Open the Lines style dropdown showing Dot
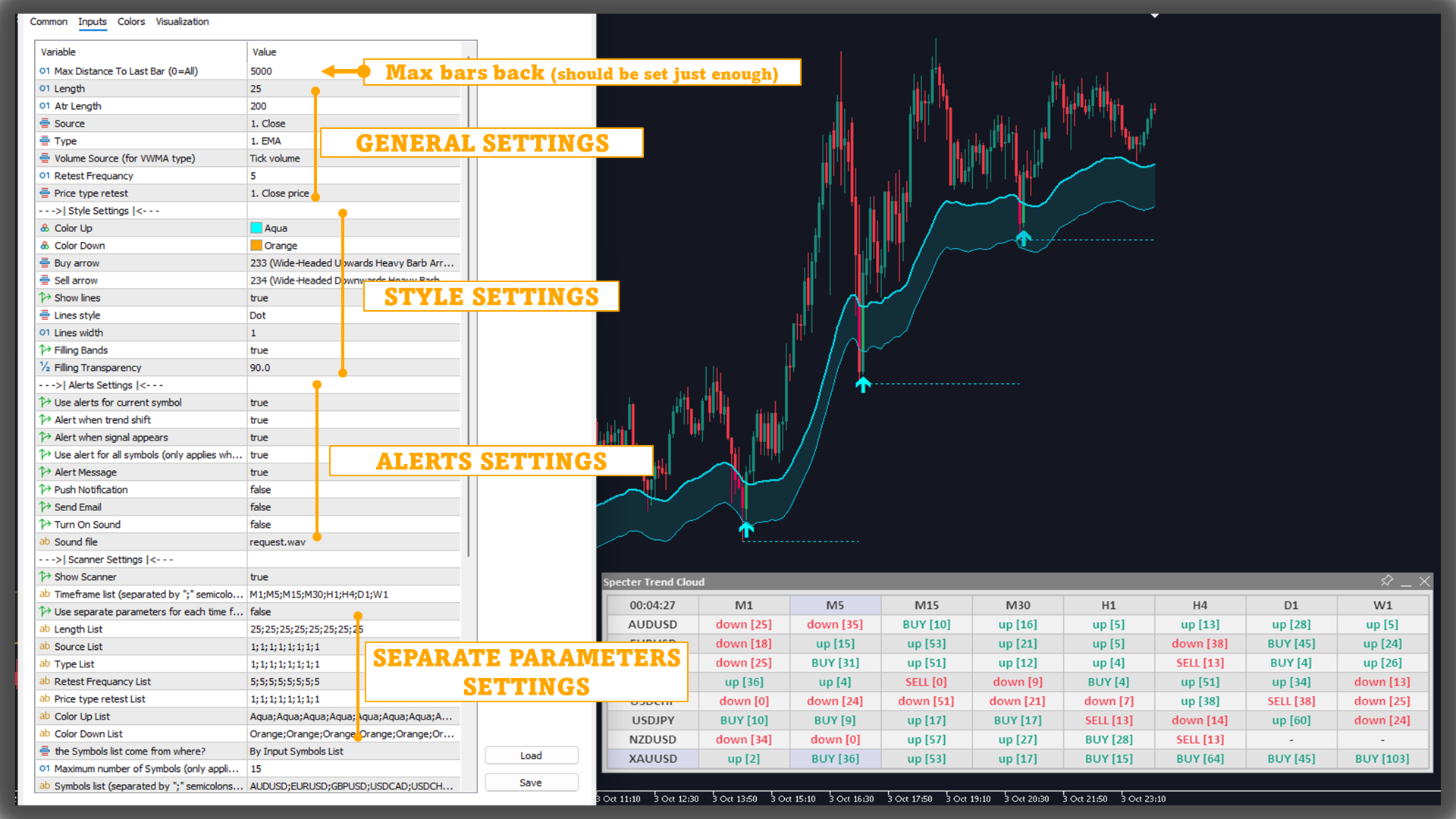This screenshot has height=819, width=1456. coord(258,315)
